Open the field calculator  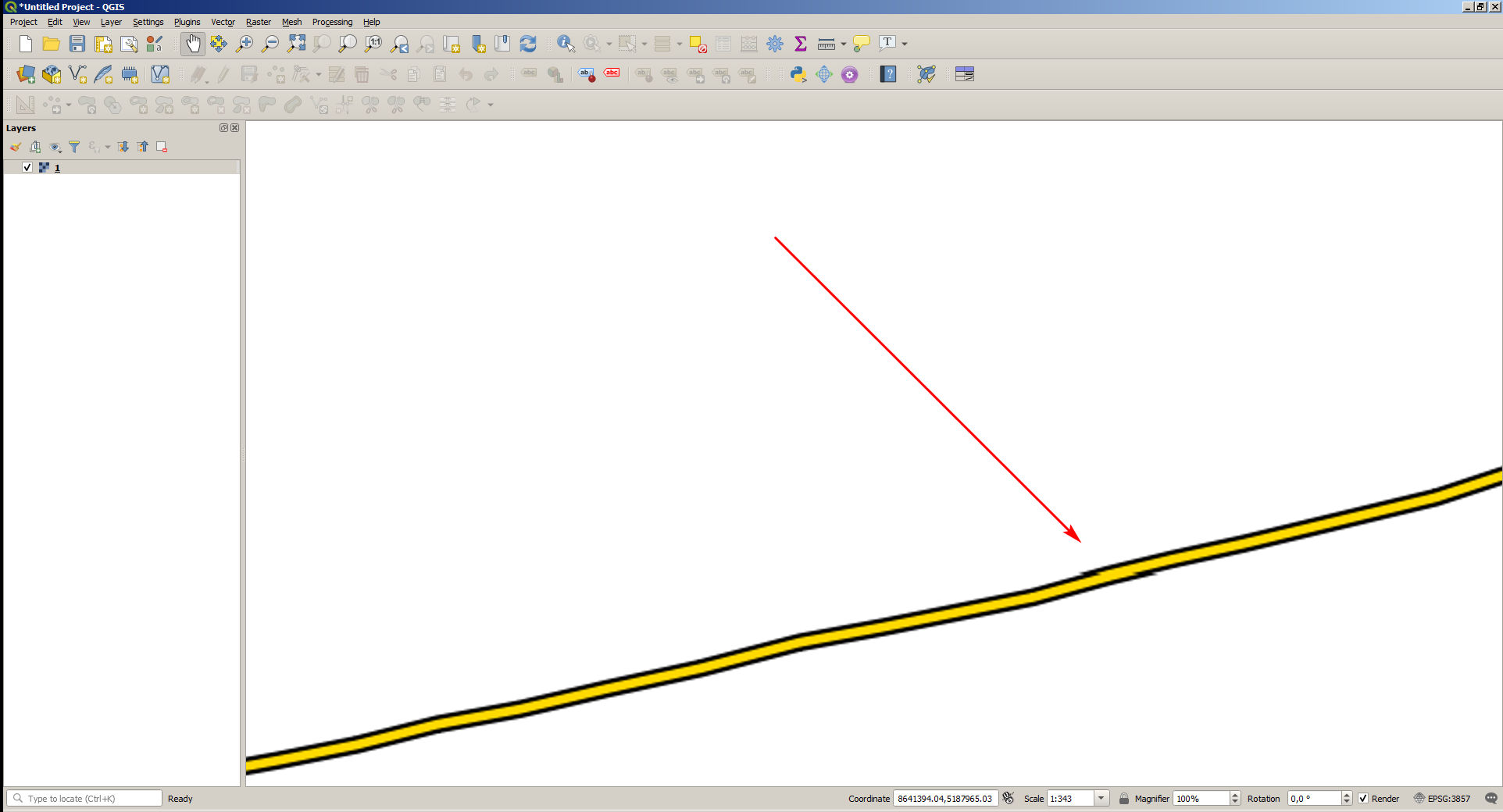tap(748, 44)
